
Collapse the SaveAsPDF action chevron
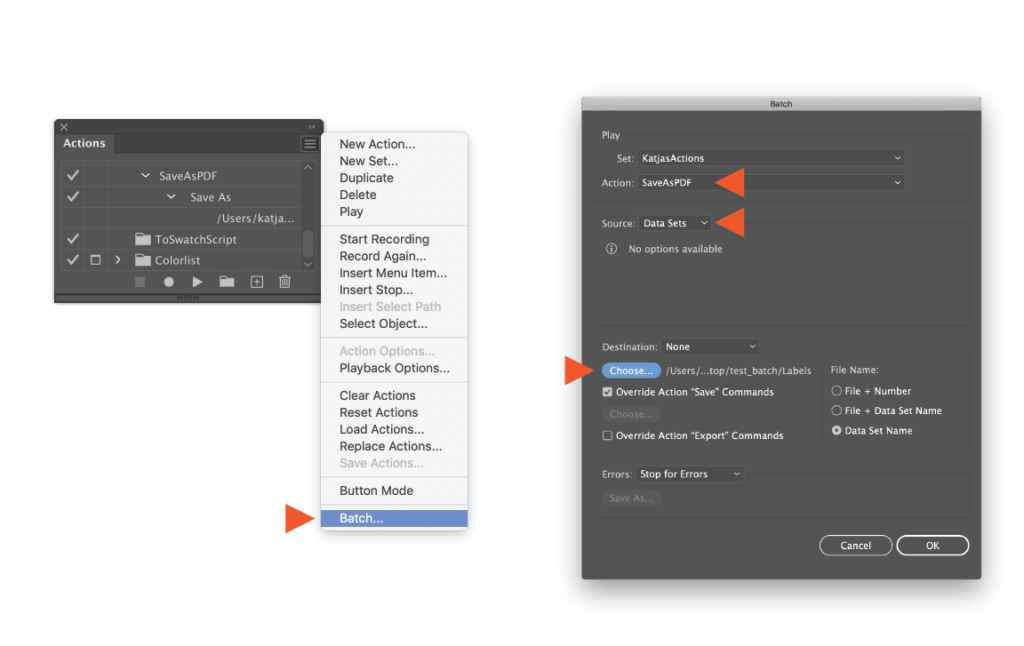click(146, 175)
